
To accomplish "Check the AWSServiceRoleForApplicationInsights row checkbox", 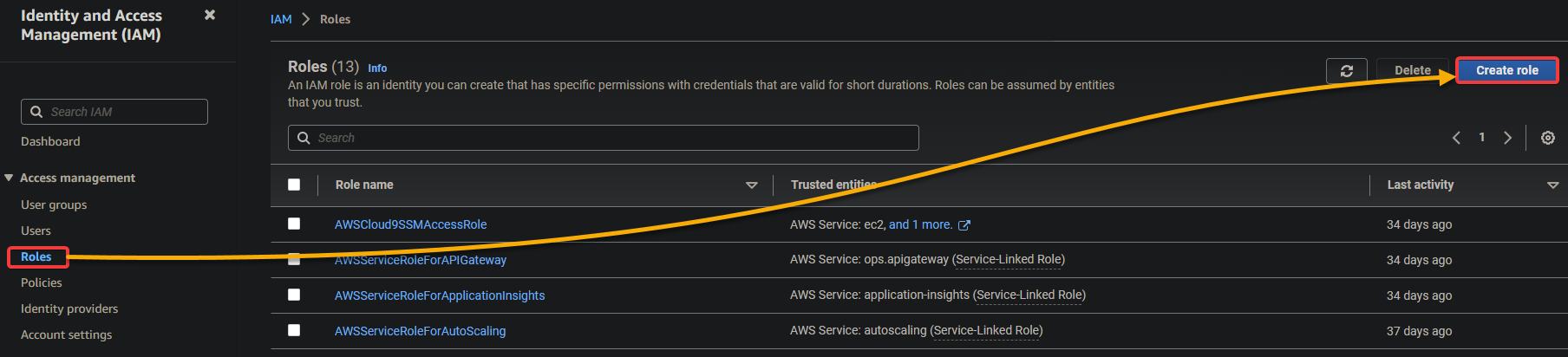I will (x=294, y=295).
